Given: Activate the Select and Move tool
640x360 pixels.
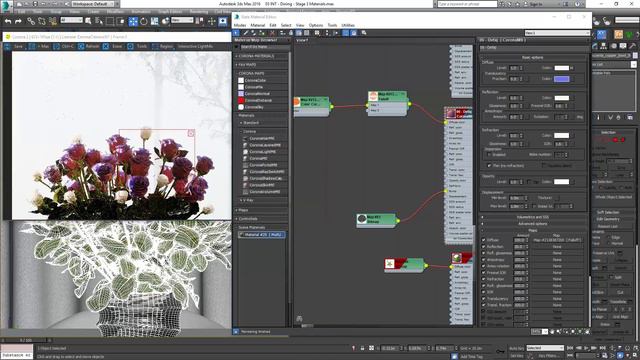Looking at the screenshot, I should click(133, 21).
